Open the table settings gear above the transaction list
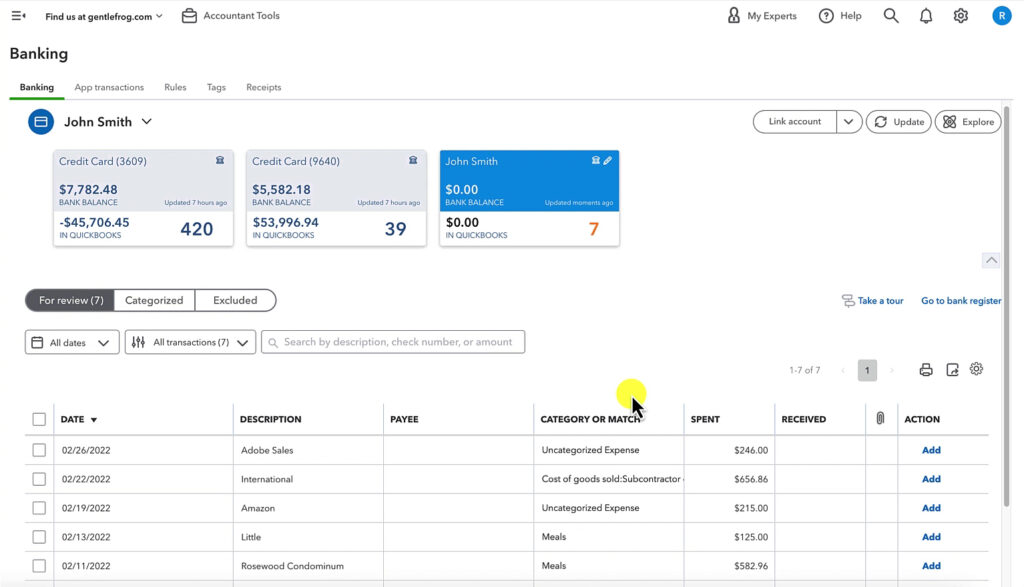The image size is (1024, 587). [977, 369]
